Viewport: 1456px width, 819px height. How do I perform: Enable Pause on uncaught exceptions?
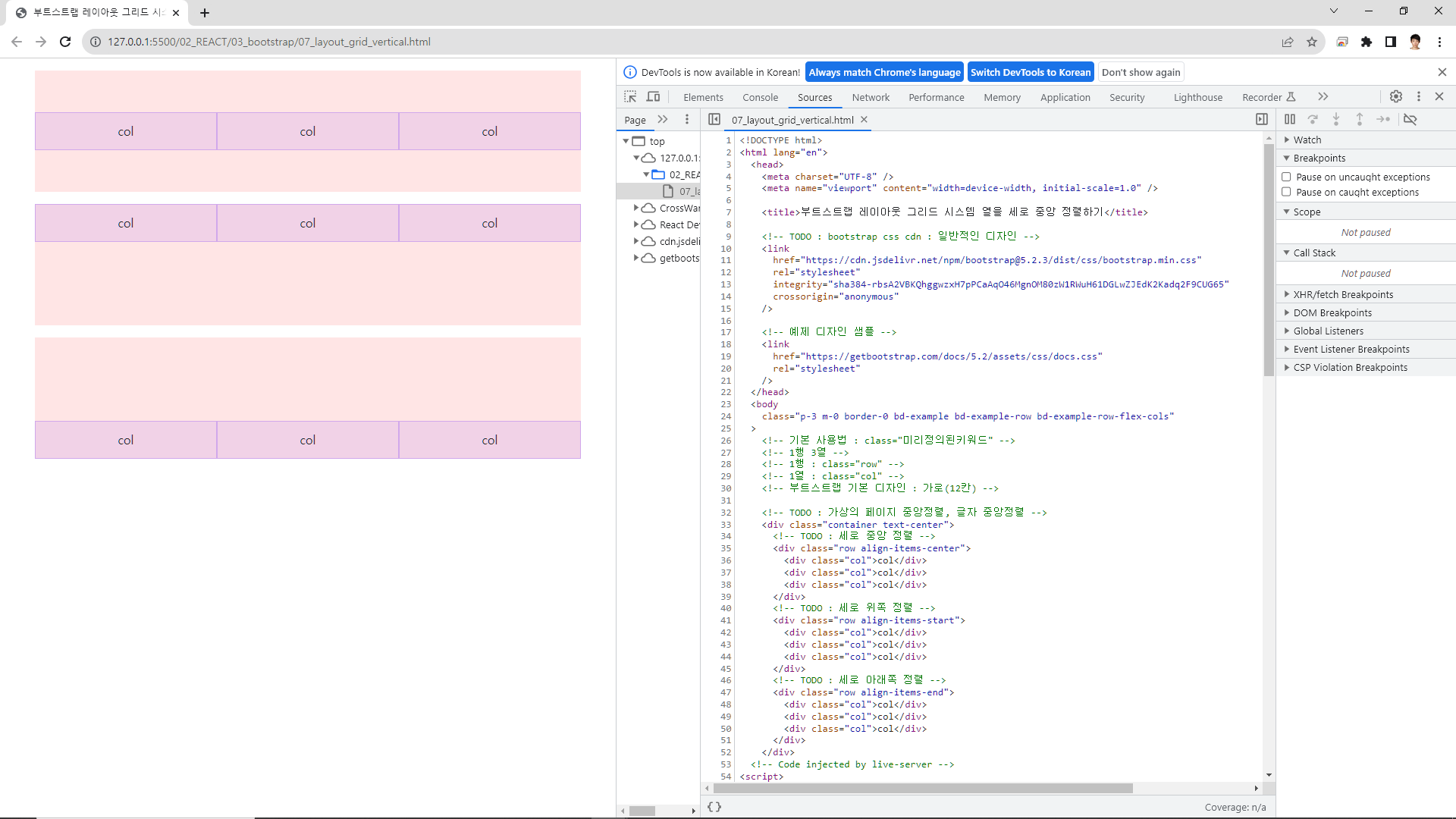(1286, 177)
